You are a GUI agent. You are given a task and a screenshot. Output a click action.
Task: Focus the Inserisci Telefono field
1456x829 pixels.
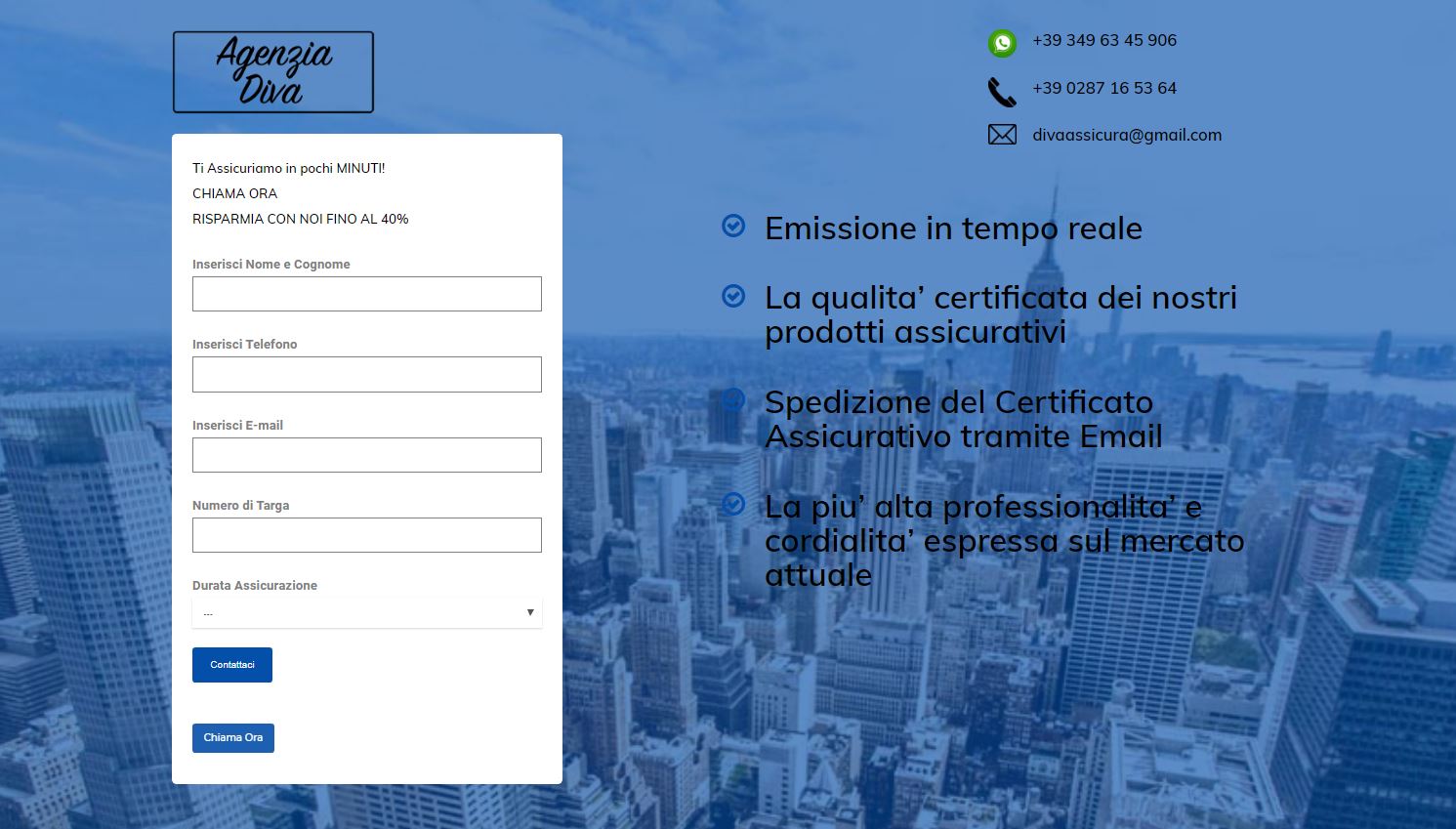click(x=366, y=374)
